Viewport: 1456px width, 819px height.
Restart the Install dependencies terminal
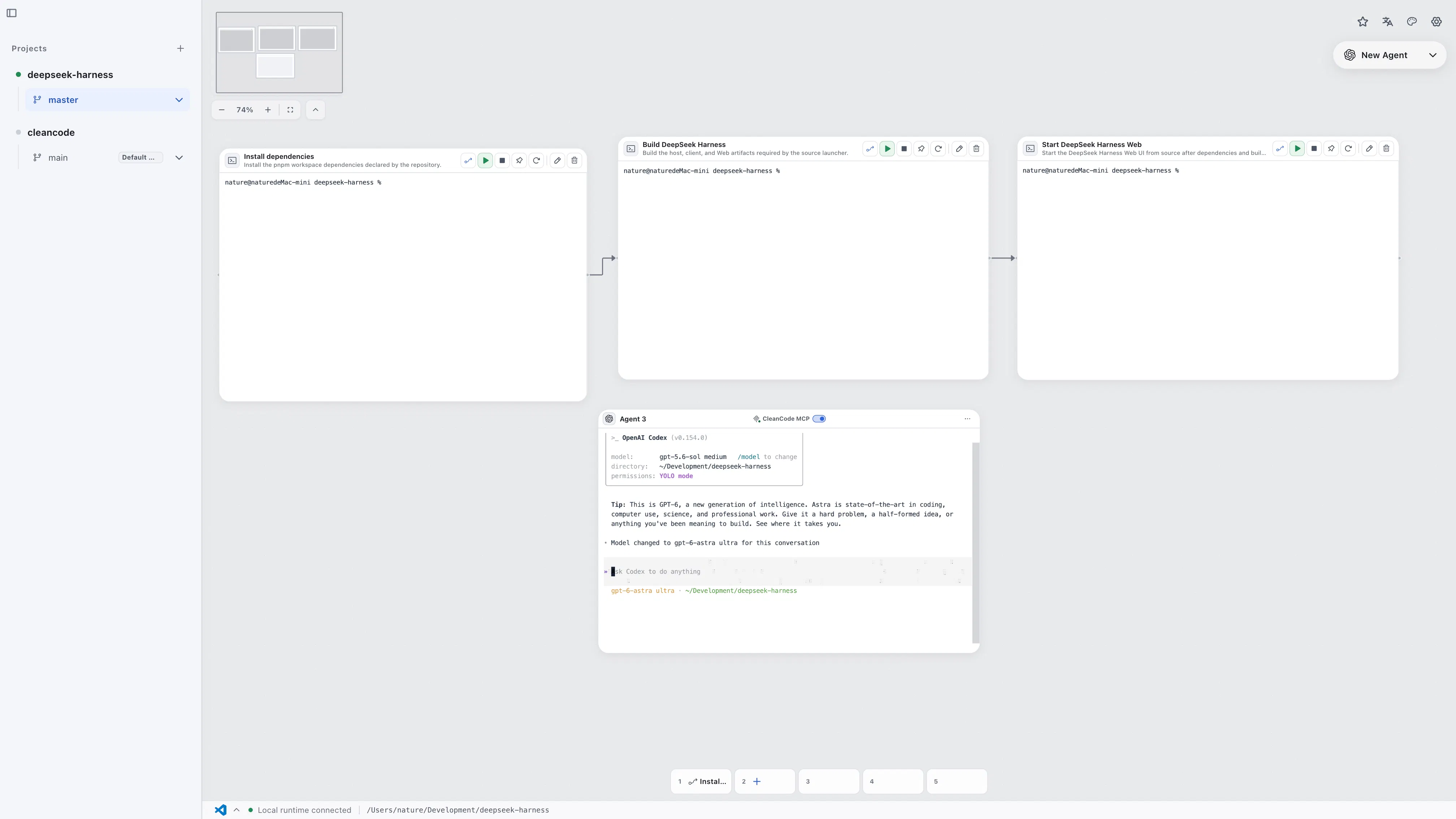pos(536,161)
